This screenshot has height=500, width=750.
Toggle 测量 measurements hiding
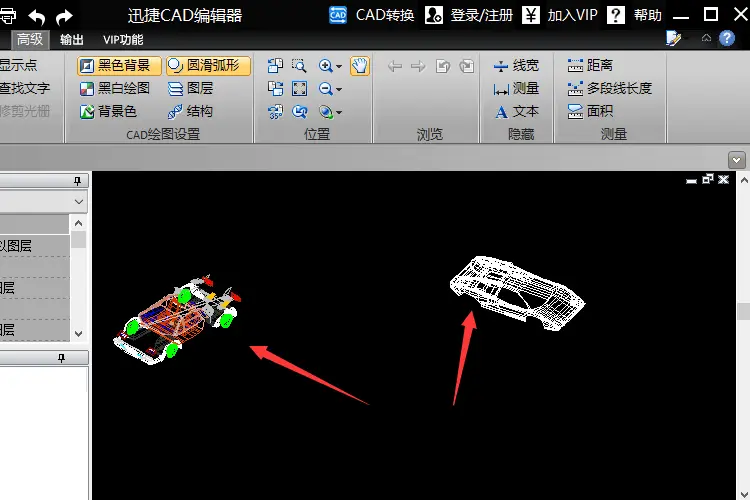tap(517, 89)
